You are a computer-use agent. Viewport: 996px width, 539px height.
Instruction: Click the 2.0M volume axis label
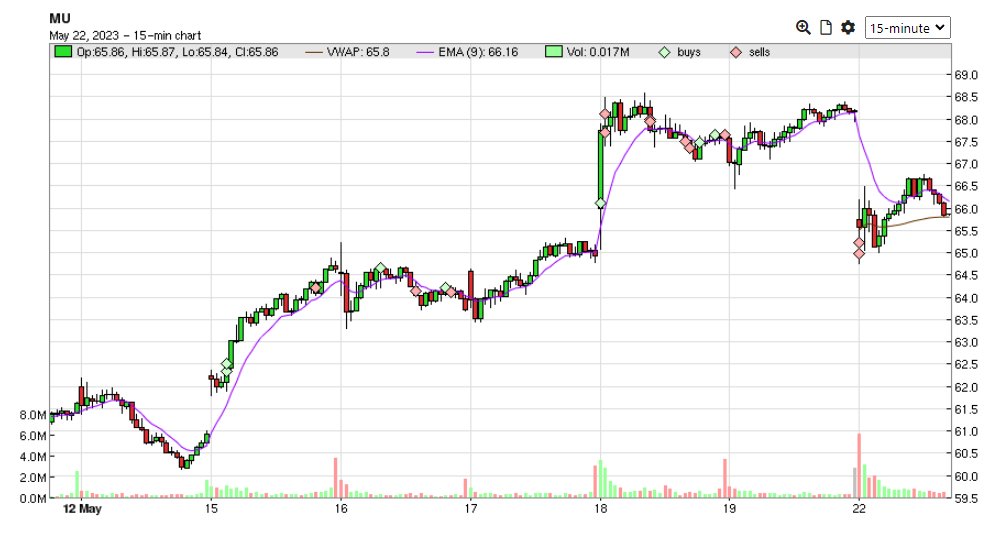point(33,477)
